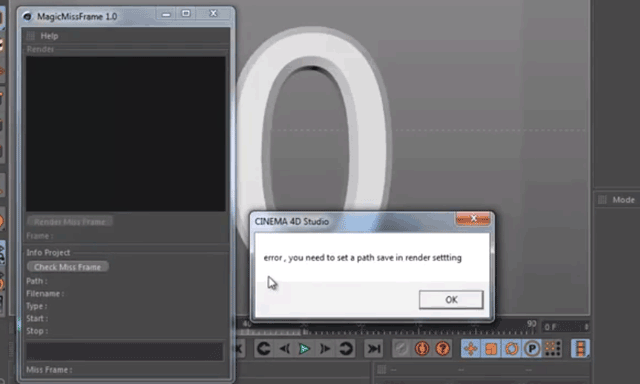Click the MagicMissFrame title bar icon
Viewport: 640px width, 384px height.
click(x=27, y=16)
